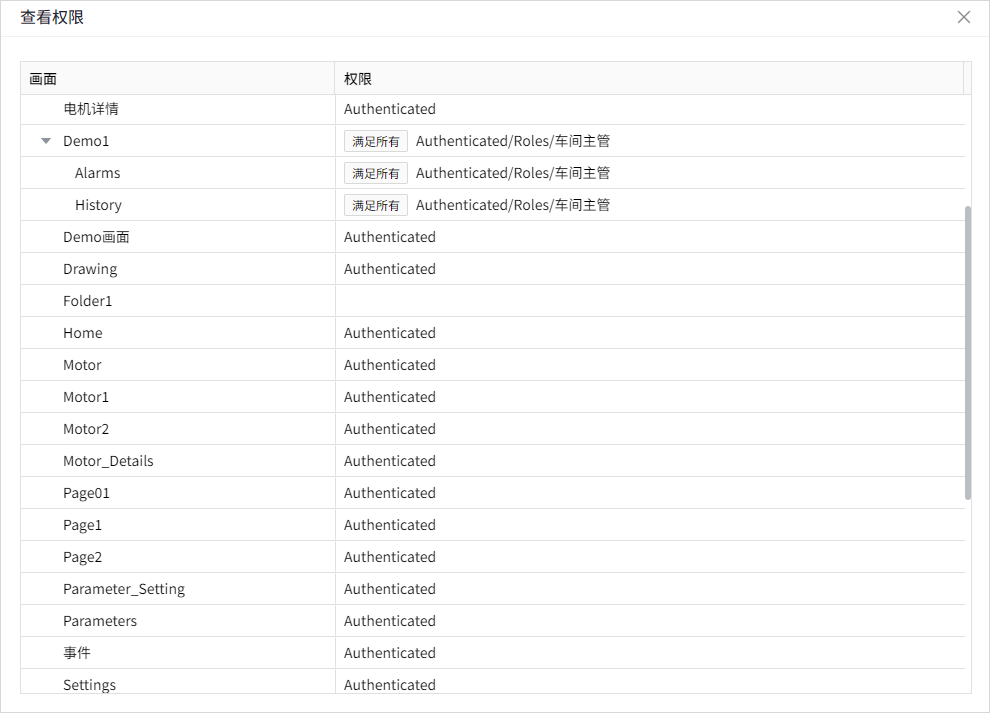Screen dimensions: 990x713
Task: Collapse the Demo1 tree node
Action: (x=46, y=141)
